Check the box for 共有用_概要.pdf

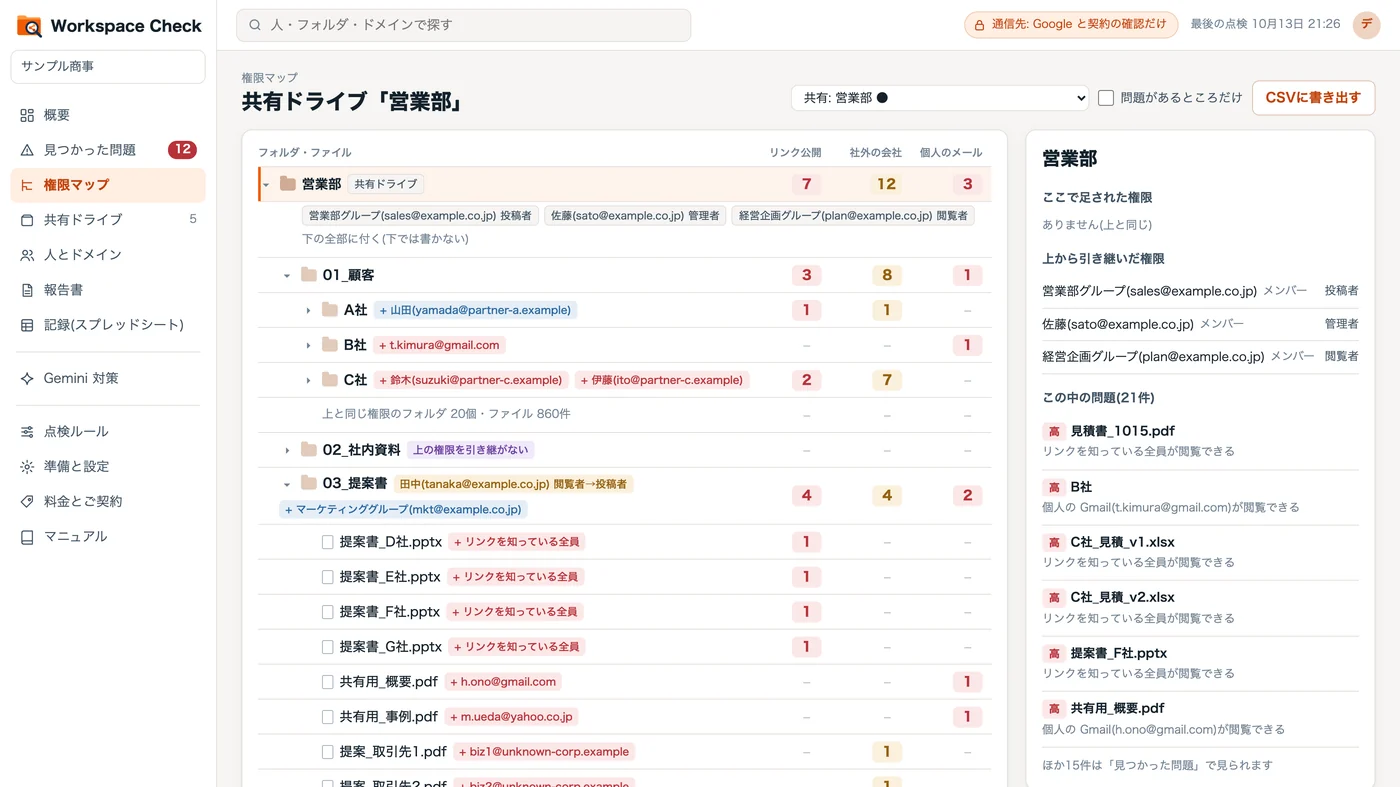point(327,682)
